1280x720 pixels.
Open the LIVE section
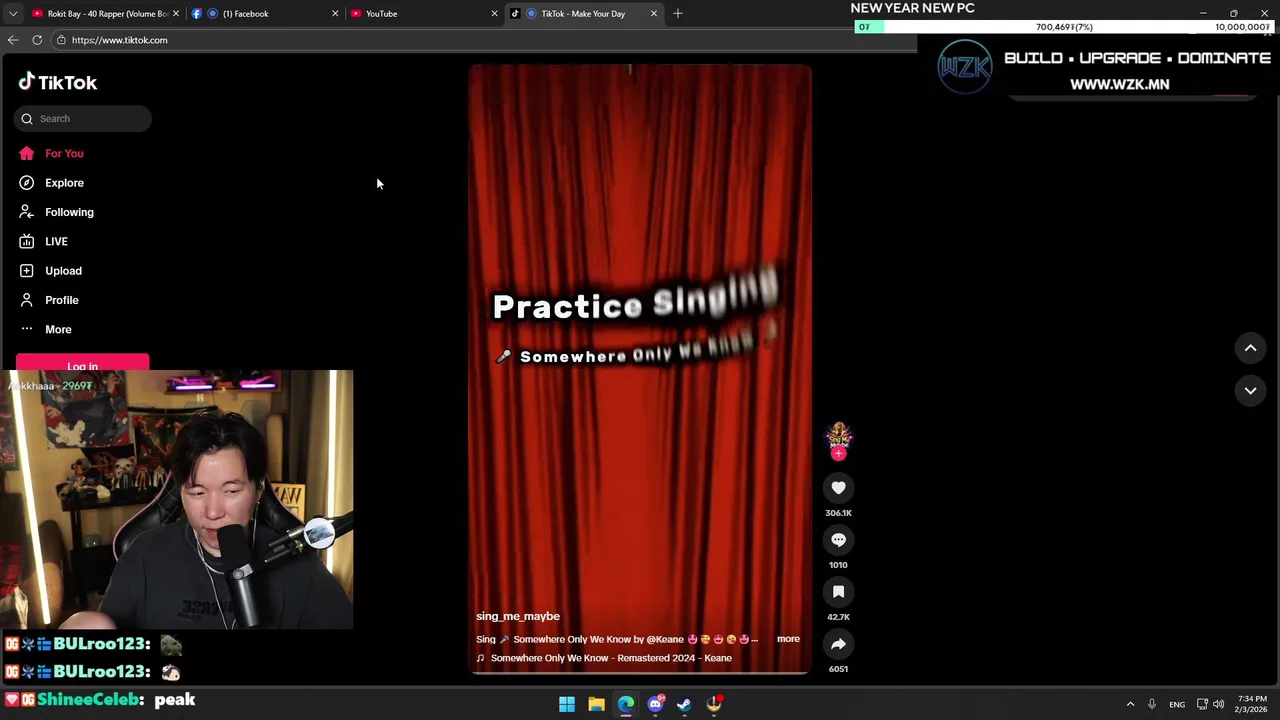tap(56, 241)
